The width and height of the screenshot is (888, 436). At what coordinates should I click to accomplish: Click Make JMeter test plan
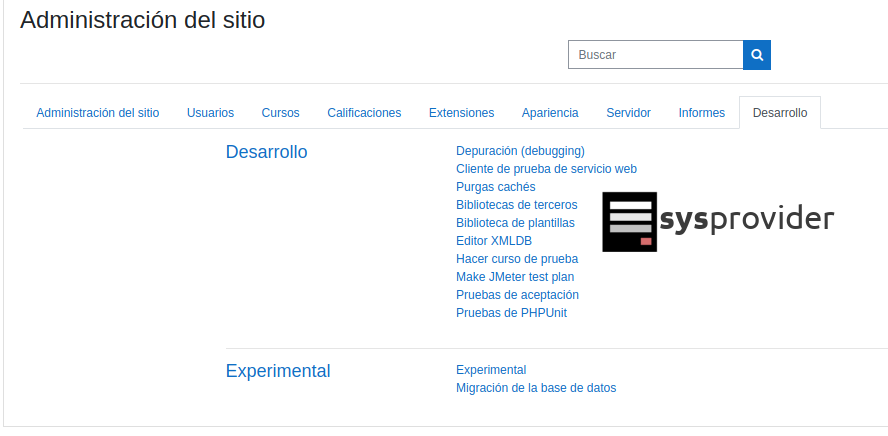[x=515, y=277]
